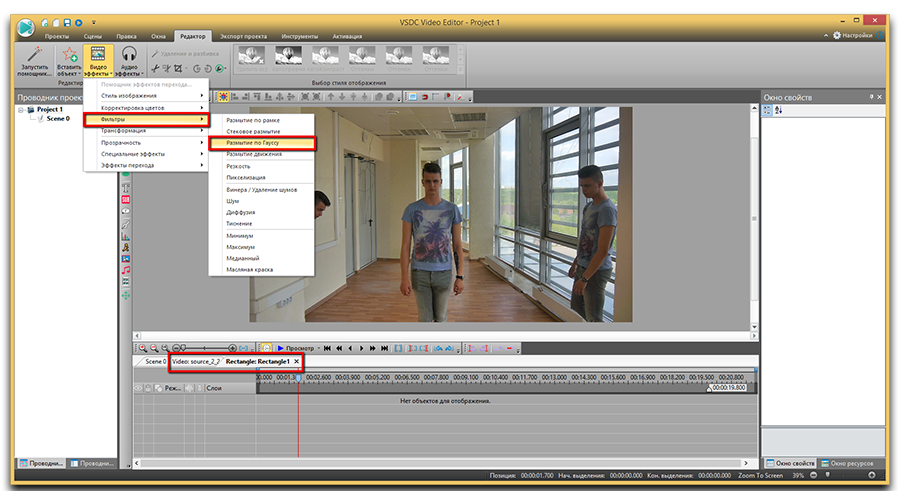This screenshot has height=491, width=900.
Task: Jump to the timeline end with skip-forward button
Action: pyautogui.click(x=385, y=348)
